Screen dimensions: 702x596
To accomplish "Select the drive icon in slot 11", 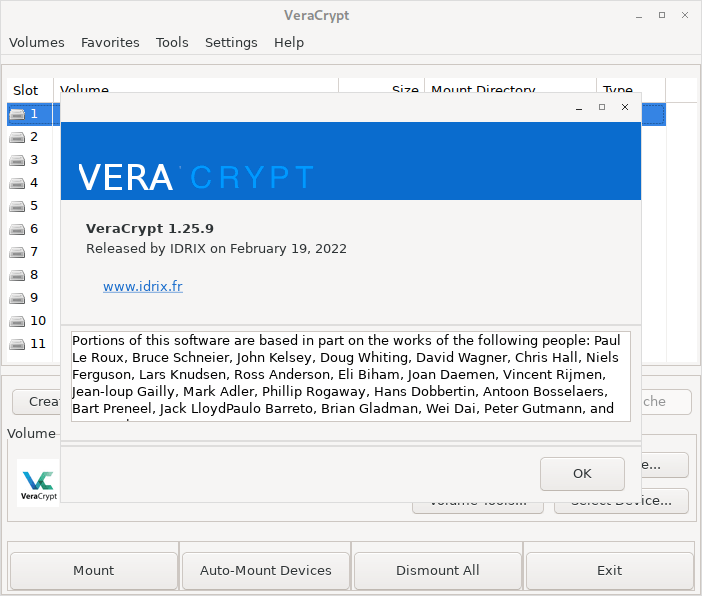I will pos(18,344).
